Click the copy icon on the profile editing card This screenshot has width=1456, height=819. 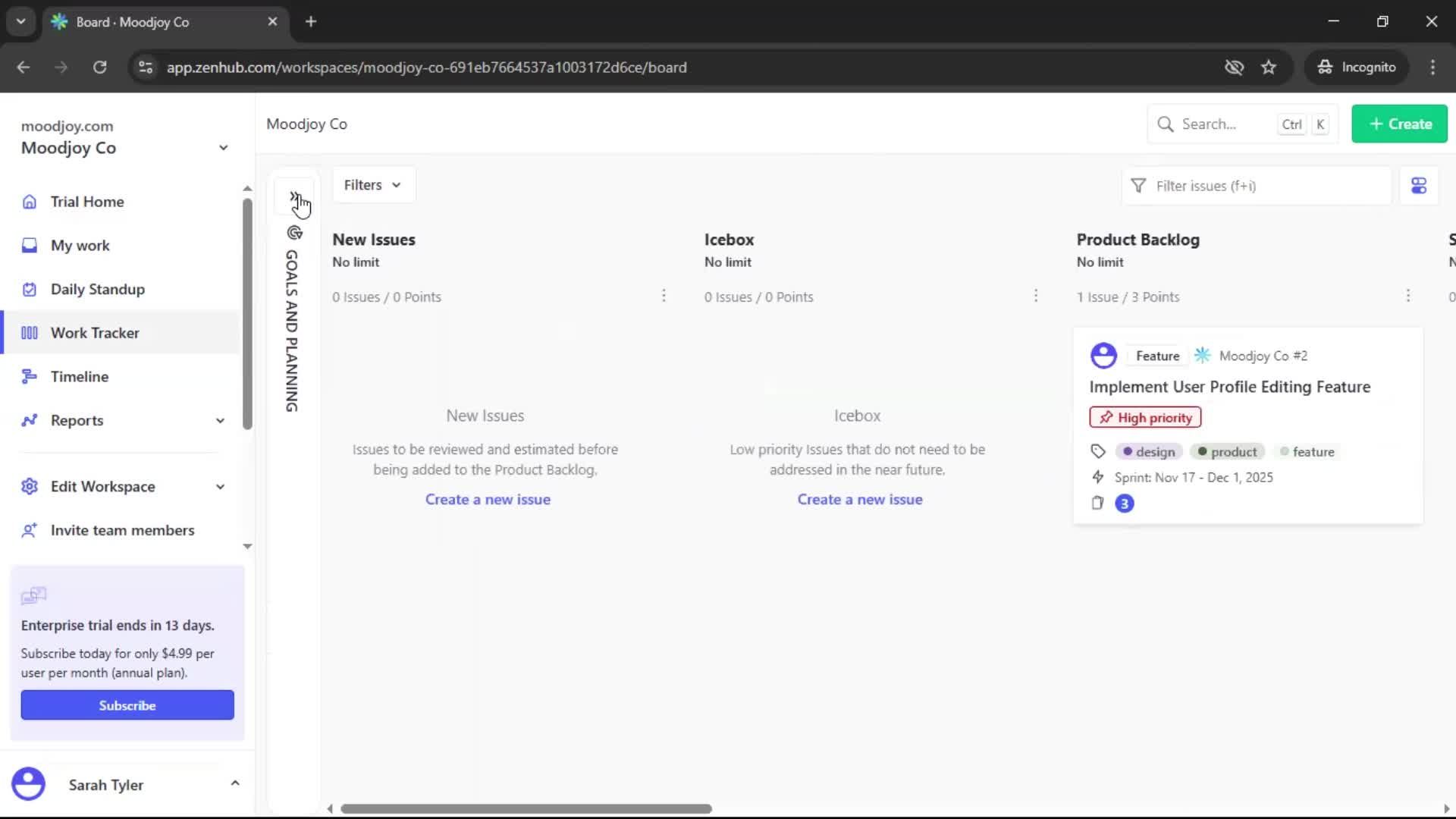coord(1097,503)
